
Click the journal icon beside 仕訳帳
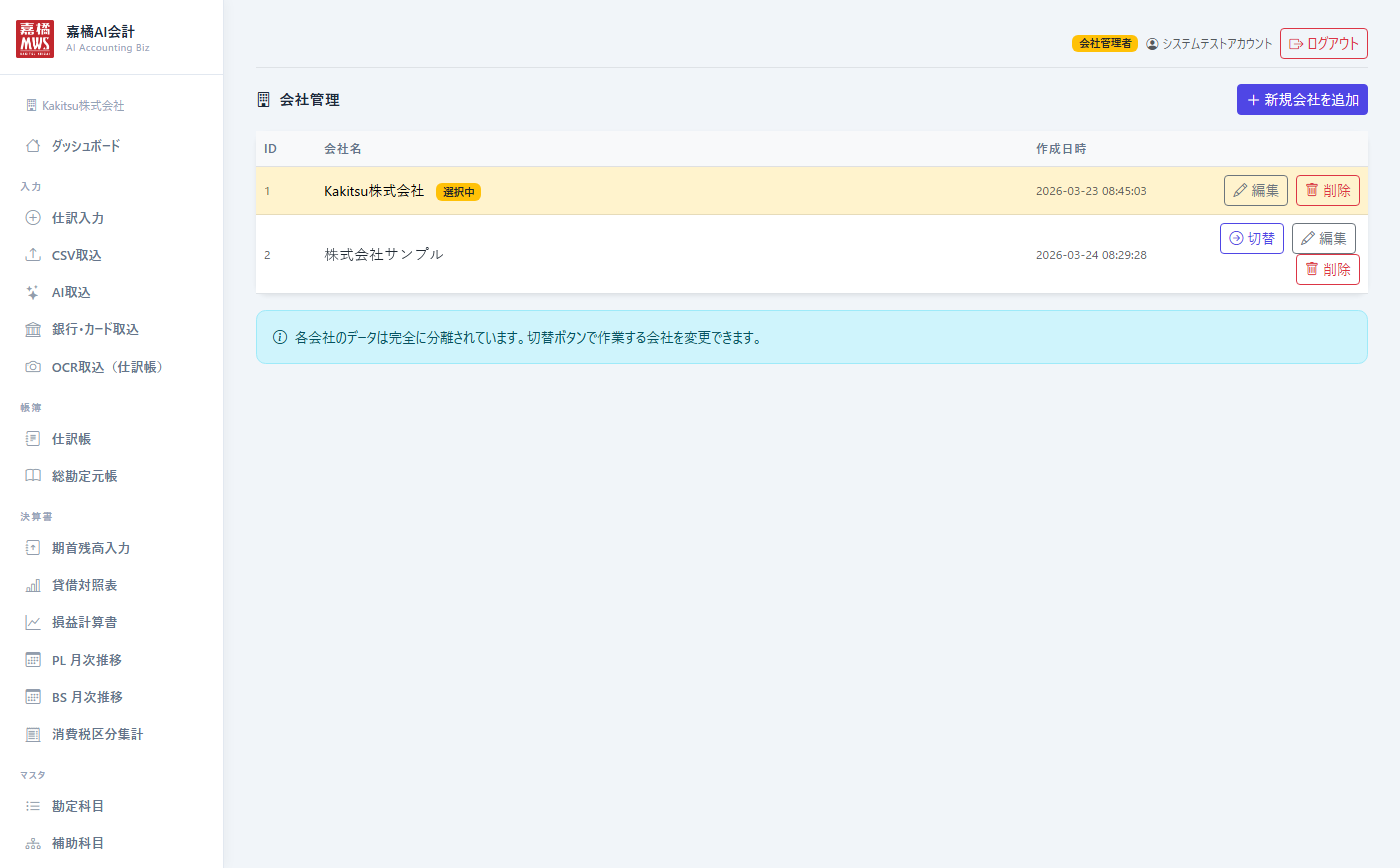coord(32,439)
